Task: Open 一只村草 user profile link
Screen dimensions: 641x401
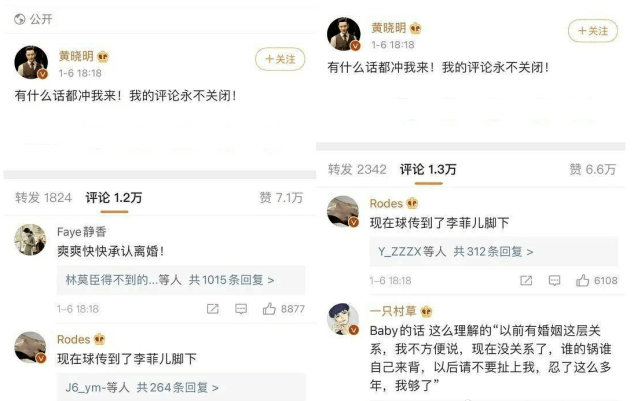Action: pyautogui.click(x=393, y=311)
